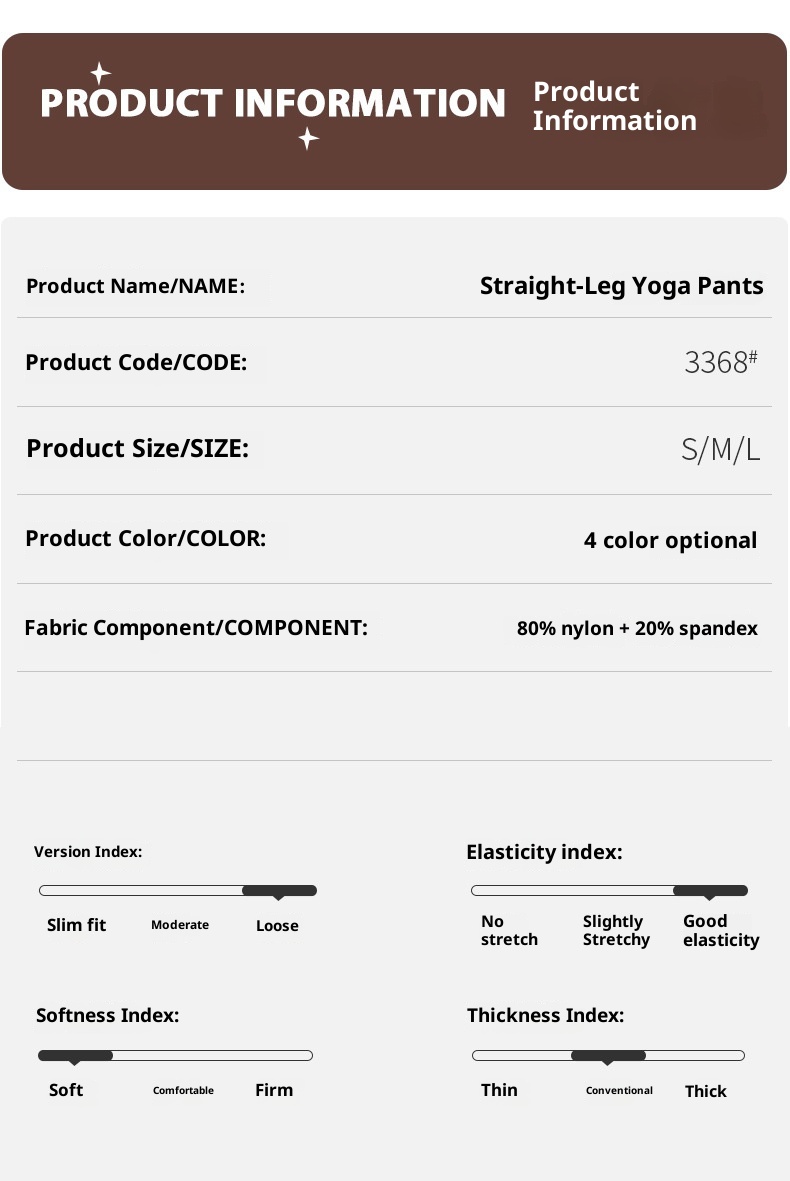The height and width of the screenshot is (1181, 790).
Task: Click the Straight-Leg Yoga Pants product name
Action: coord(621,286)
